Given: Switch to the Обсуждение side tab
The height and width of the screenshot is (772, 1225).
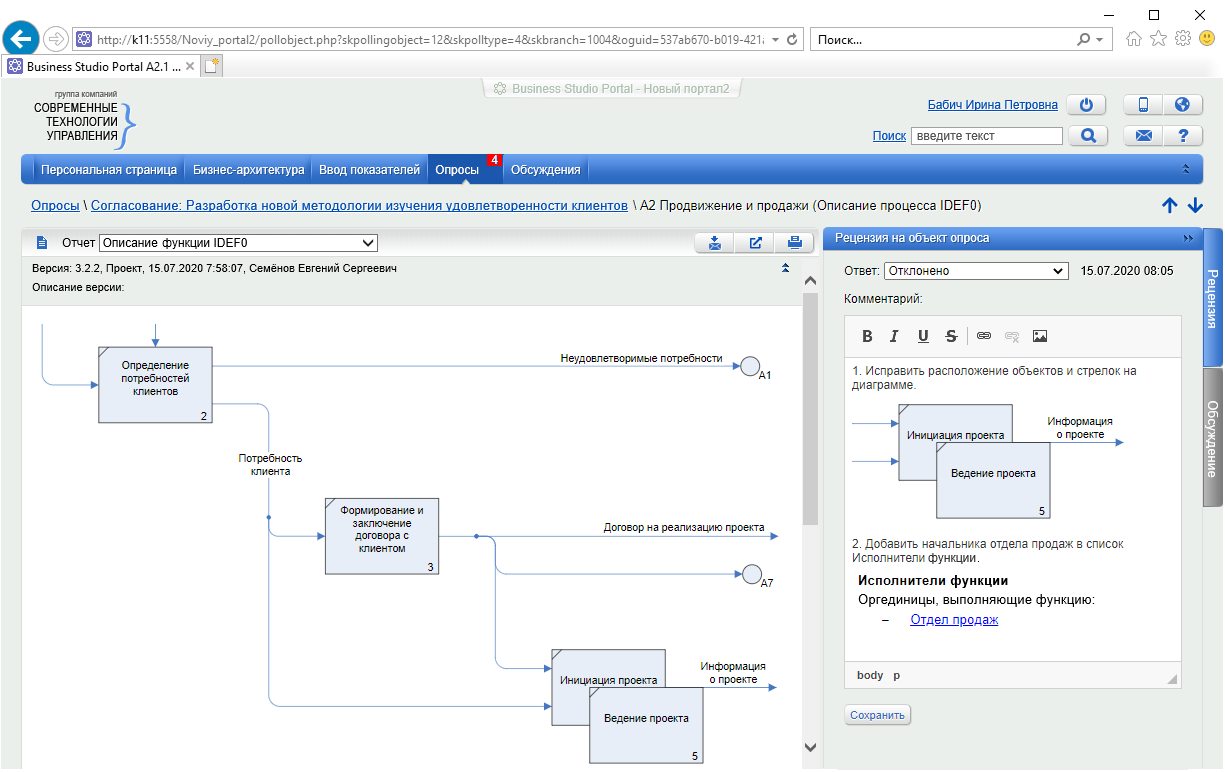Looking at the screenshot, I should (x=1212, y=438).
